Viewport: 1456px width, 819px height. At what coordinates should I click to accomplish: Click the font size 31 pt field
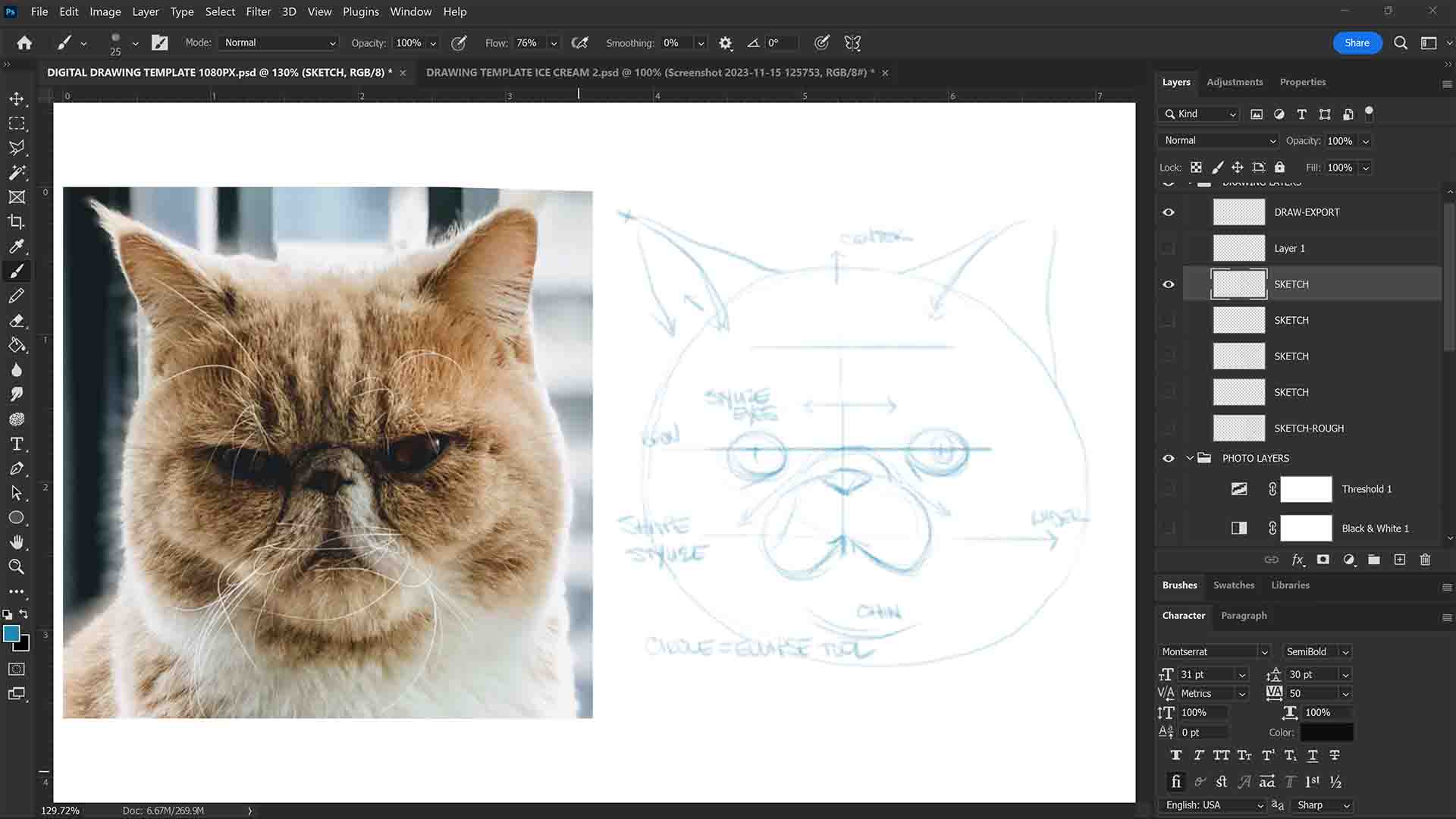point(1206,675)
